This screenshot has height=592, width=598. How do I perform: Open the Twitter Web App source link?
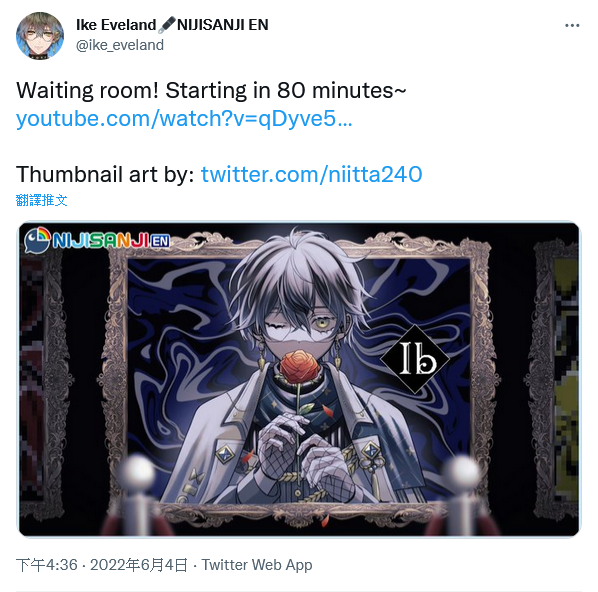[257, 565]
